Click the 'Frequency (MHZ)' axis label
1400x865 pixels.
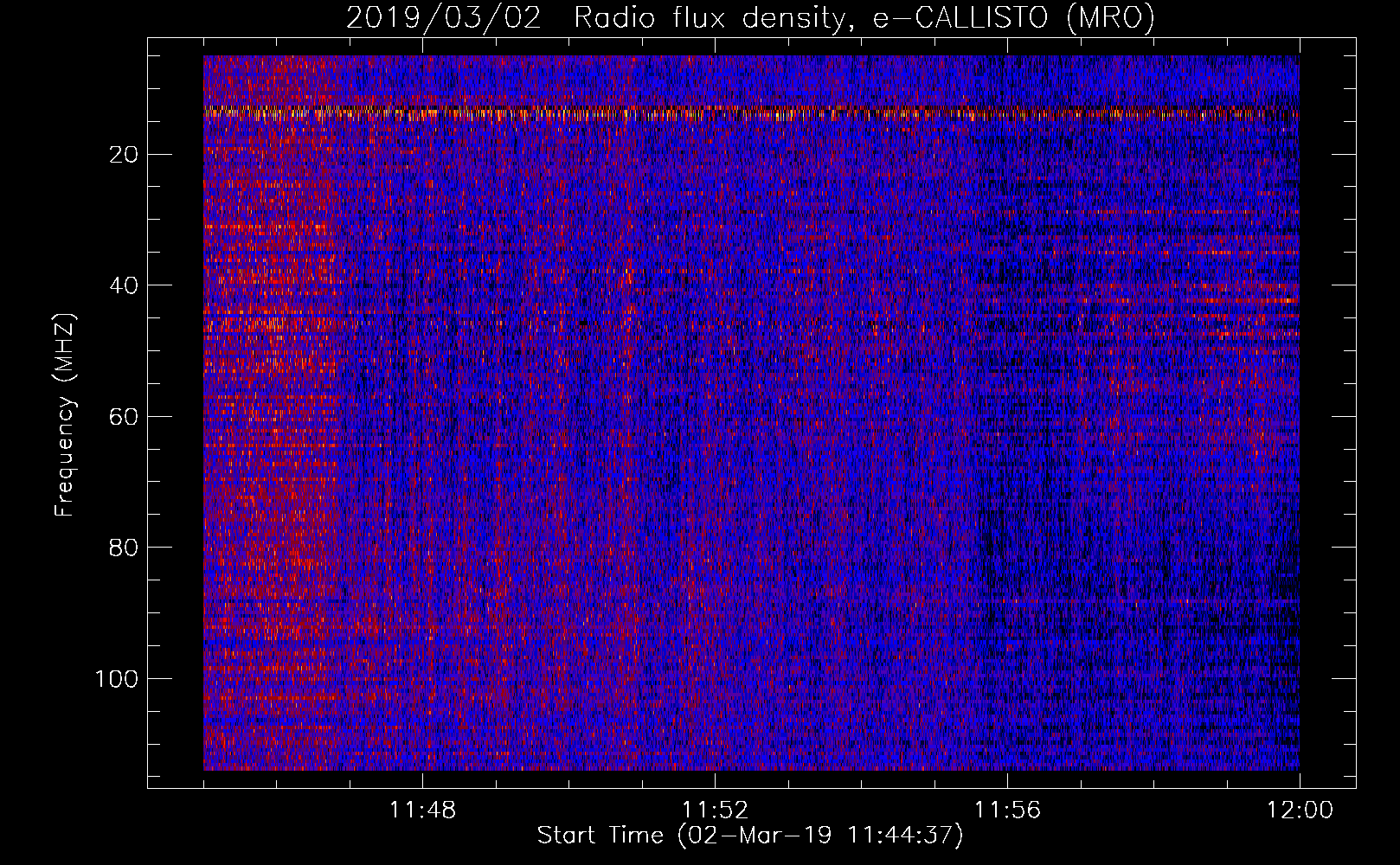(x=65, y=415)
